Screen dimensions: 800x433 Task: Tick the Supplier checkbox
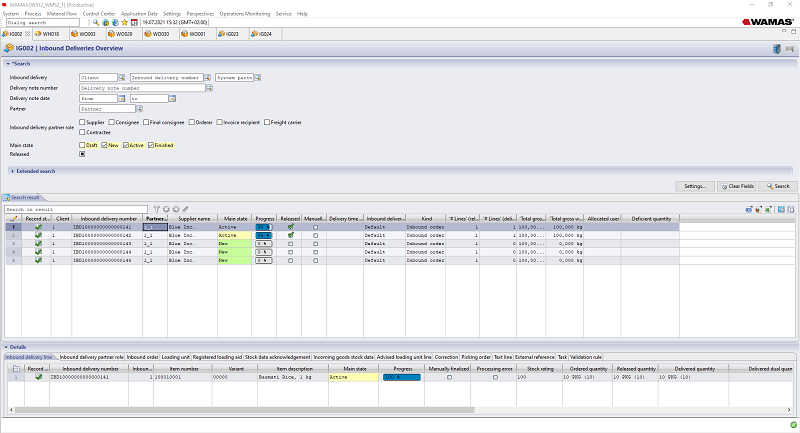(82, 122)
